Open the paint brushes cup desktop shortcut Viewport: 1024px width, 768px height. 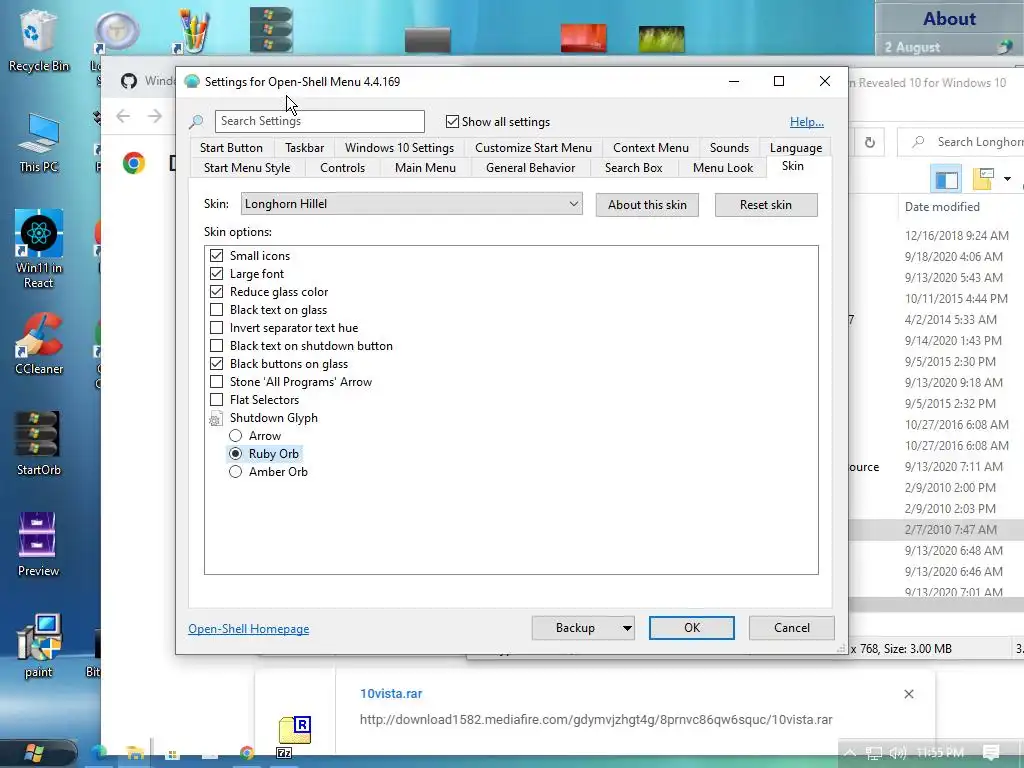click(194, 30)
